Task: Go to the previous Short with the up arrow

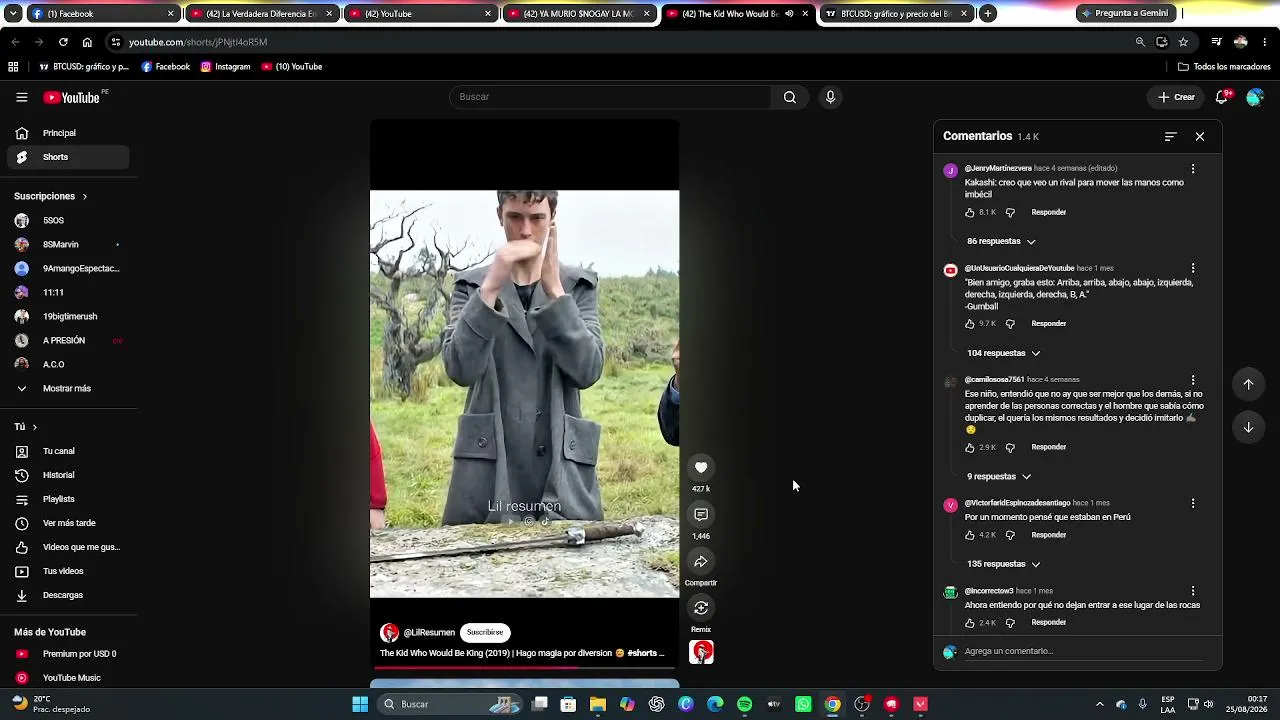Action: (x=1248, y=384)
